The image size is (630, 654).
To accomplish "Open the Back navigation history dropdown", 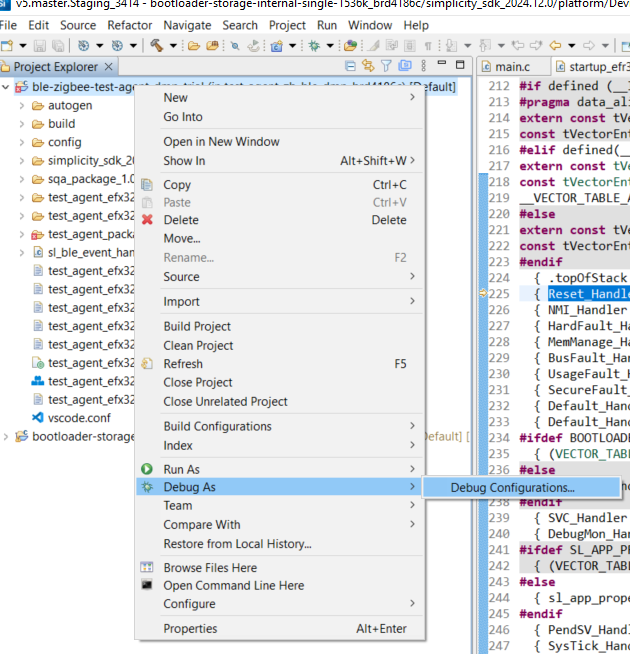I will [572, 45].
